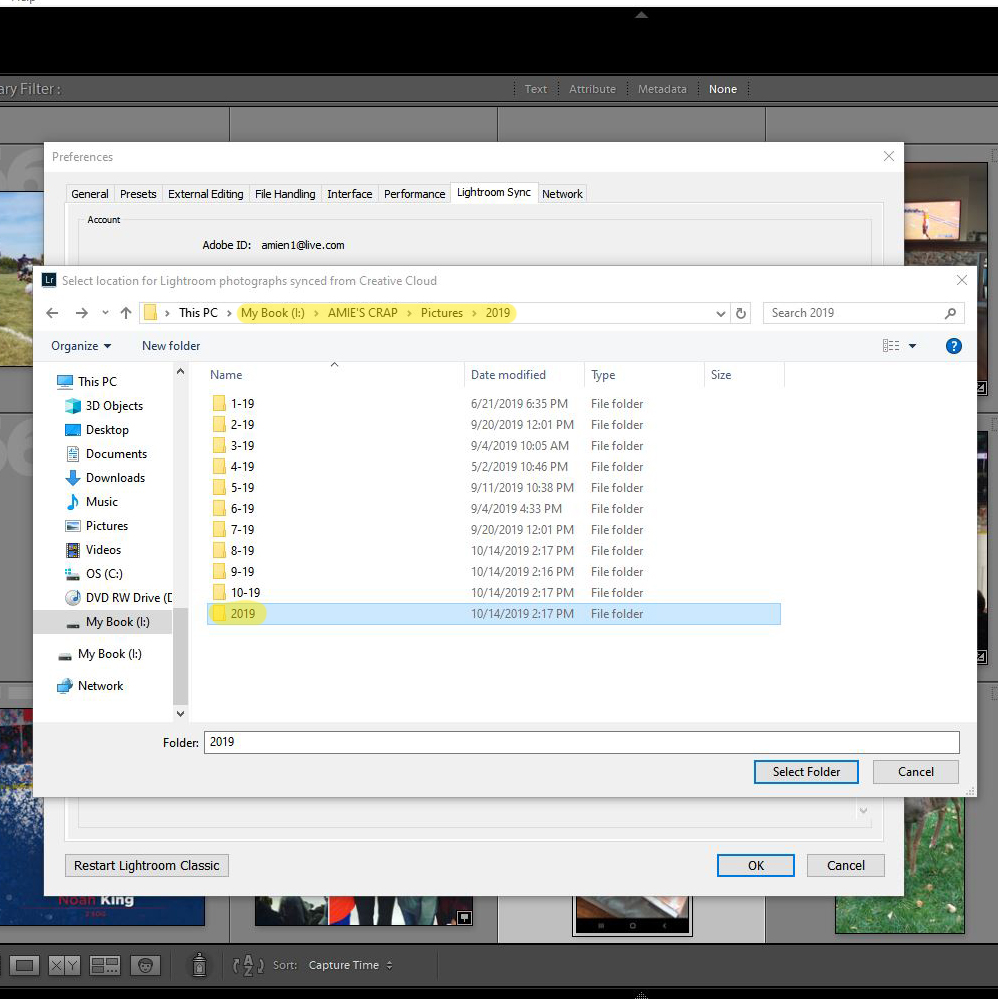Go up one folder level

click(126, 313)
